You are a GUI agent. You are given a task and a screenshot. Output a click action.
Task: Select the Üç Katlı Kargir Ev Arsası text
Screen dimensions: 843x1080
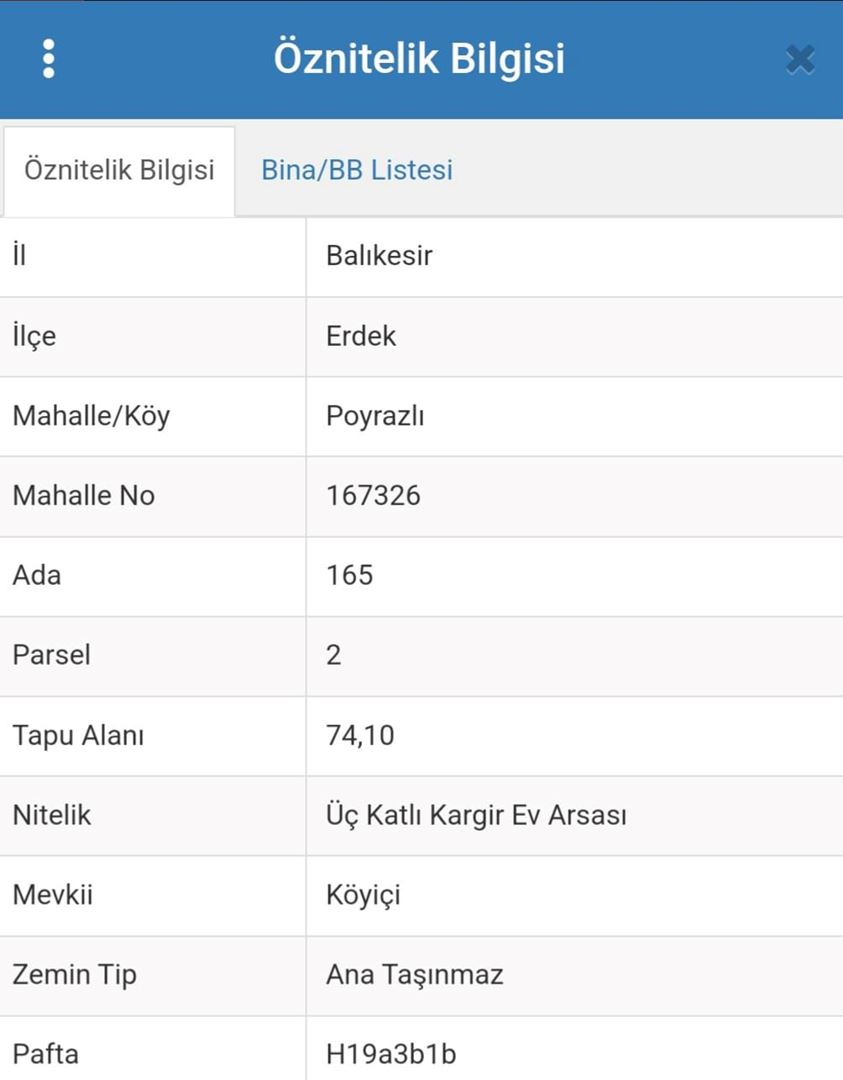476,816
